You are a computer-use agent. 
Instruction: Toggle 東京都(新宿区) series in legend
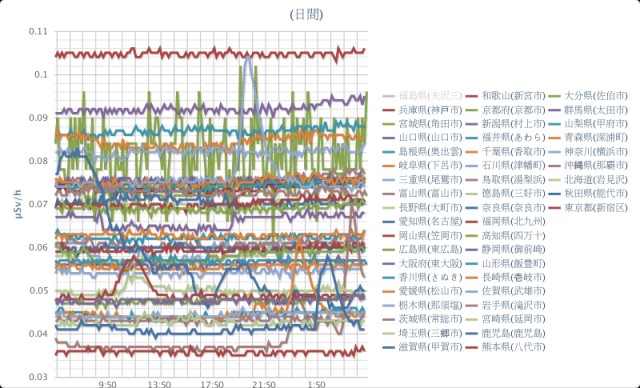pyautogui.click(x=587, y=207)
